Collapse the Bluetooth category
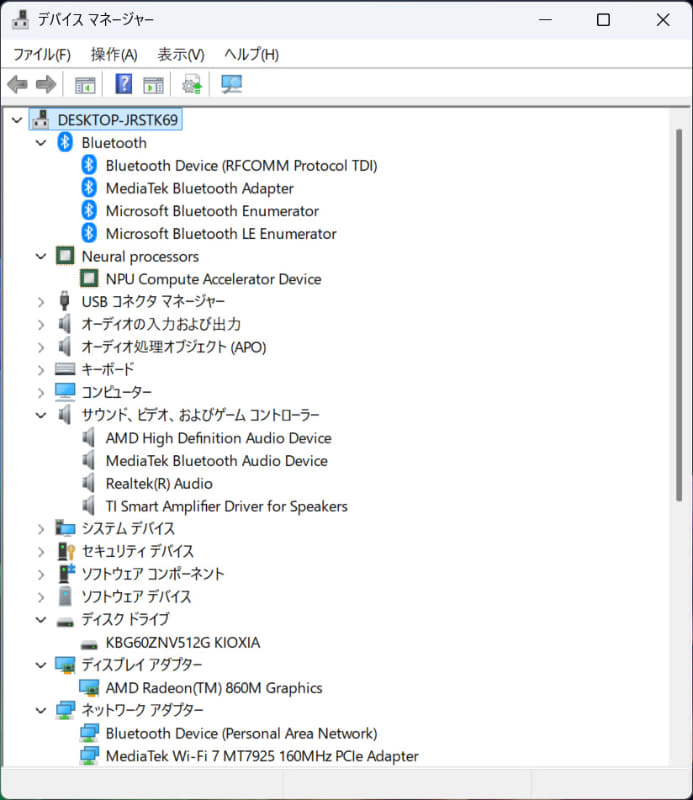Viewport: 693px width, 800px height. click(41, 142)
